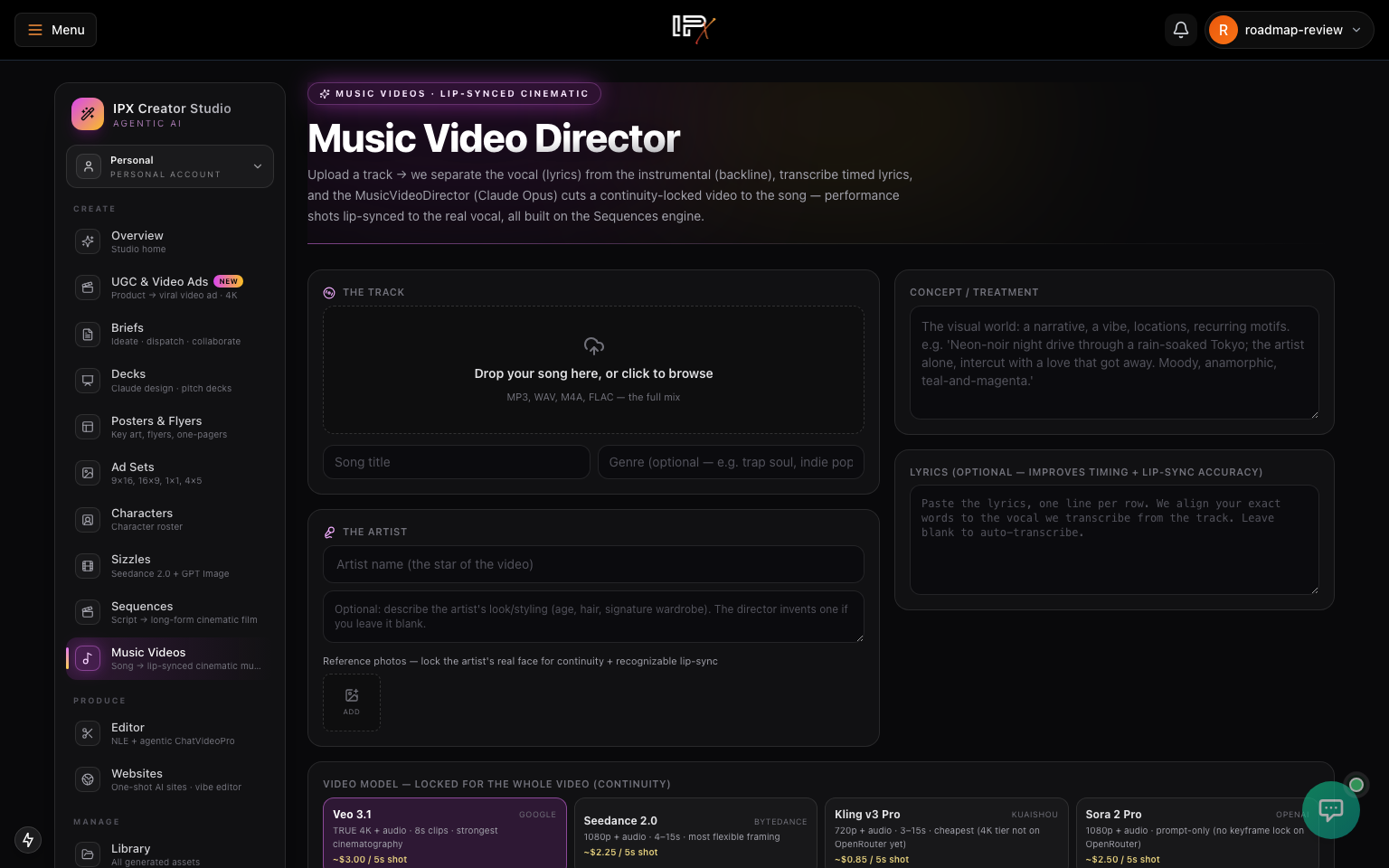This screenshot has height=868, width=1389.
Task: Focus the Song title field
Action: coord(457,462)
